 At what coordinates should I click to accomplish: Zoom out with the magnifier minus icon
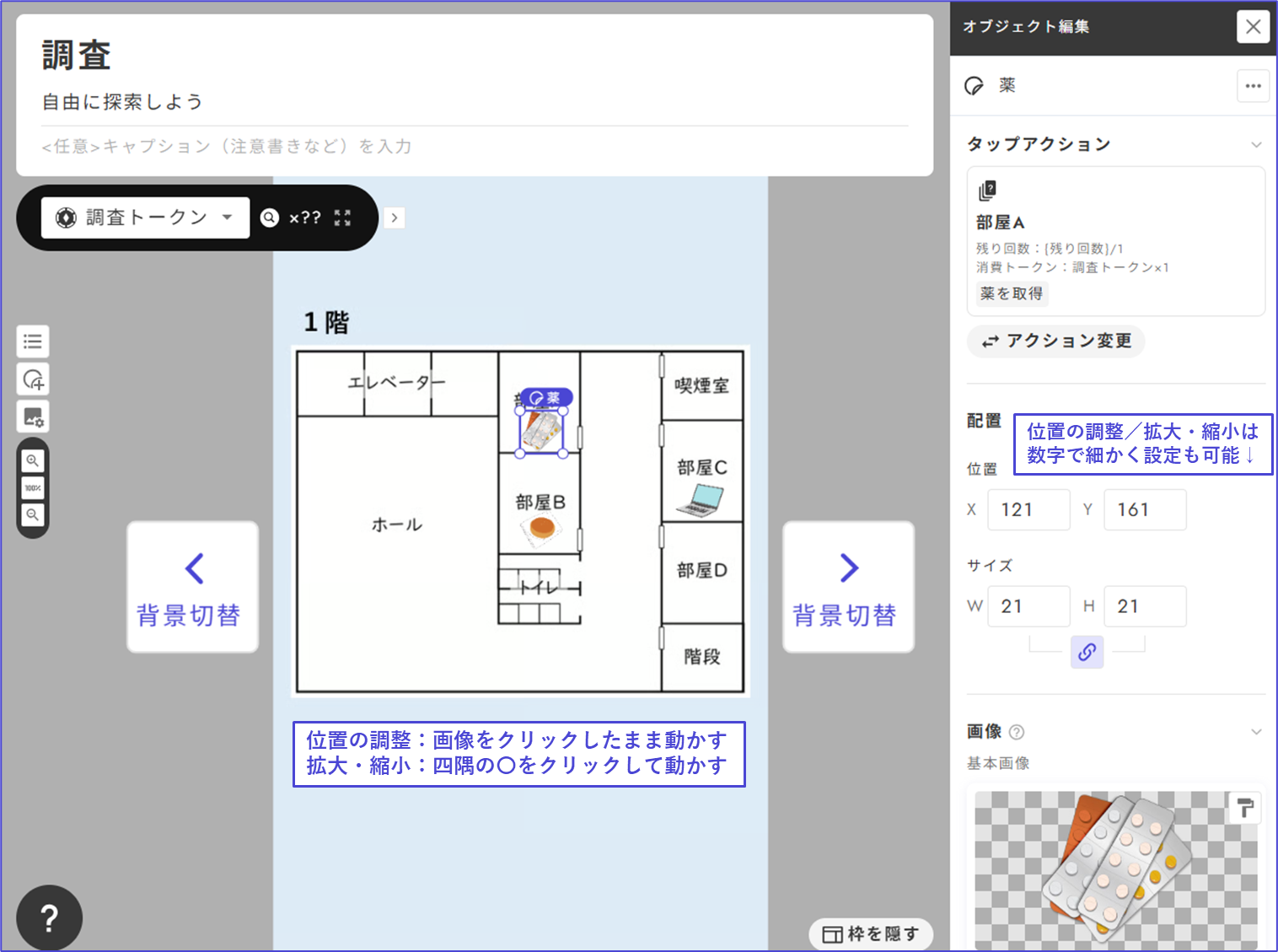[32, 514]
